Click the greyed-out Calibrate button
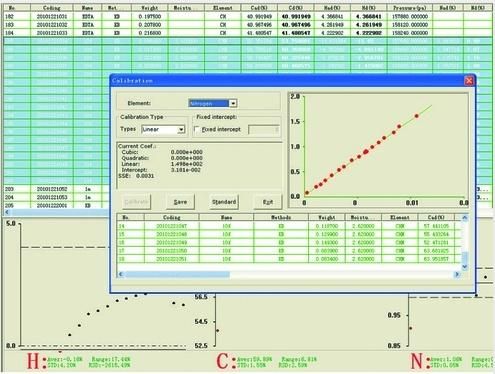 tap(136, 202)
